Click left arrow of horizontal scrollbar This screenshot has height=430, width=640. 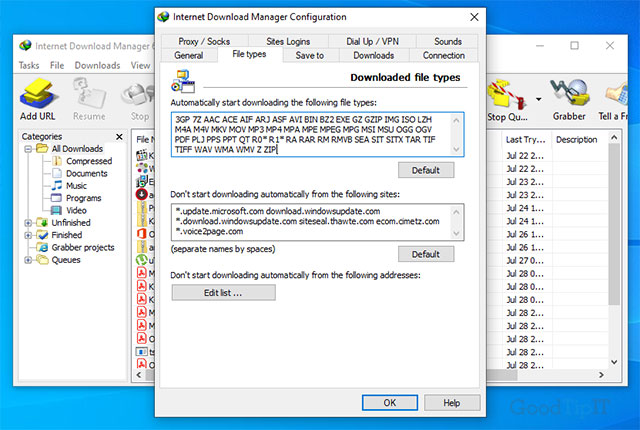tap(139, 375)
